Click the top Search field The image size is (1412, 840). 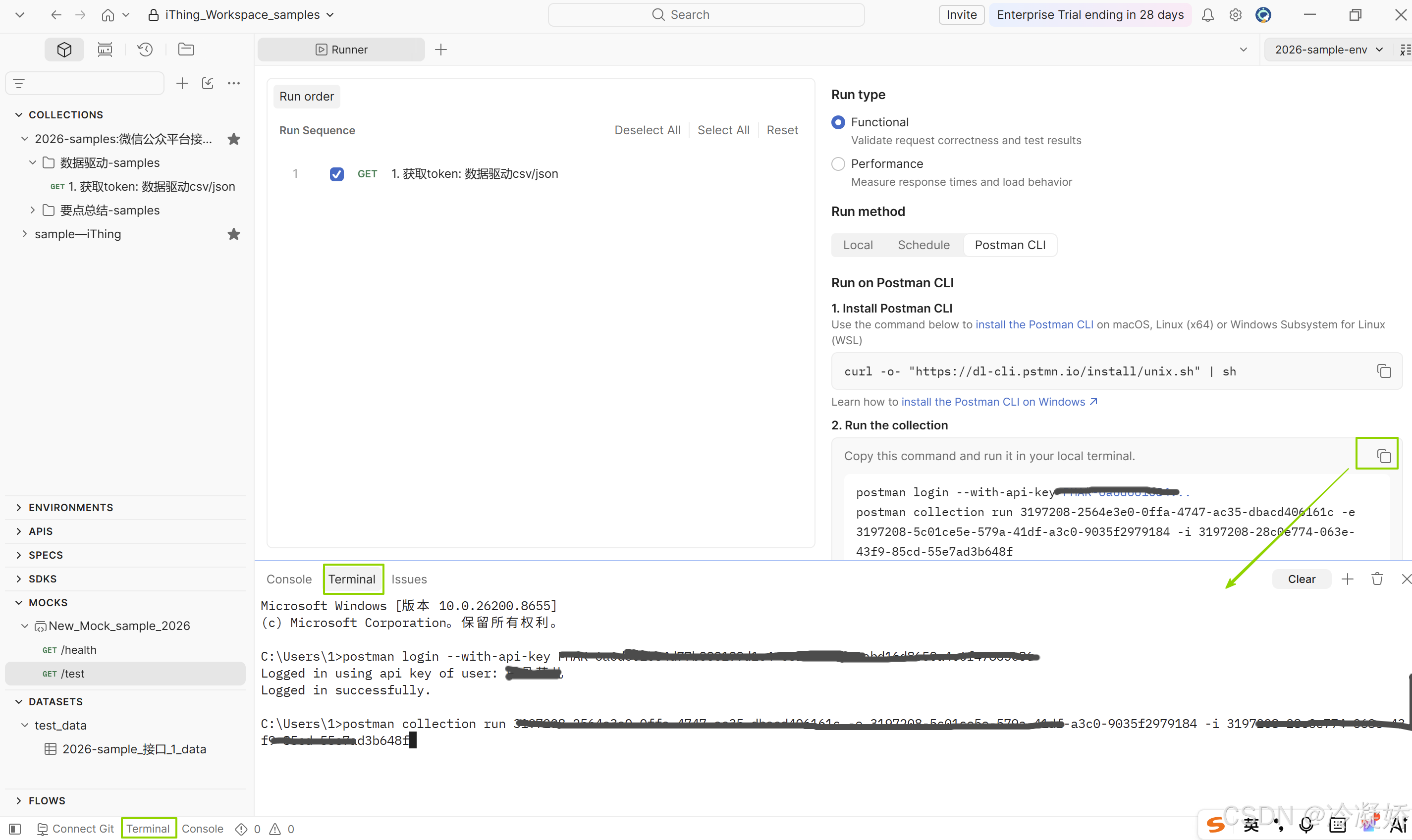coord(706,15)
